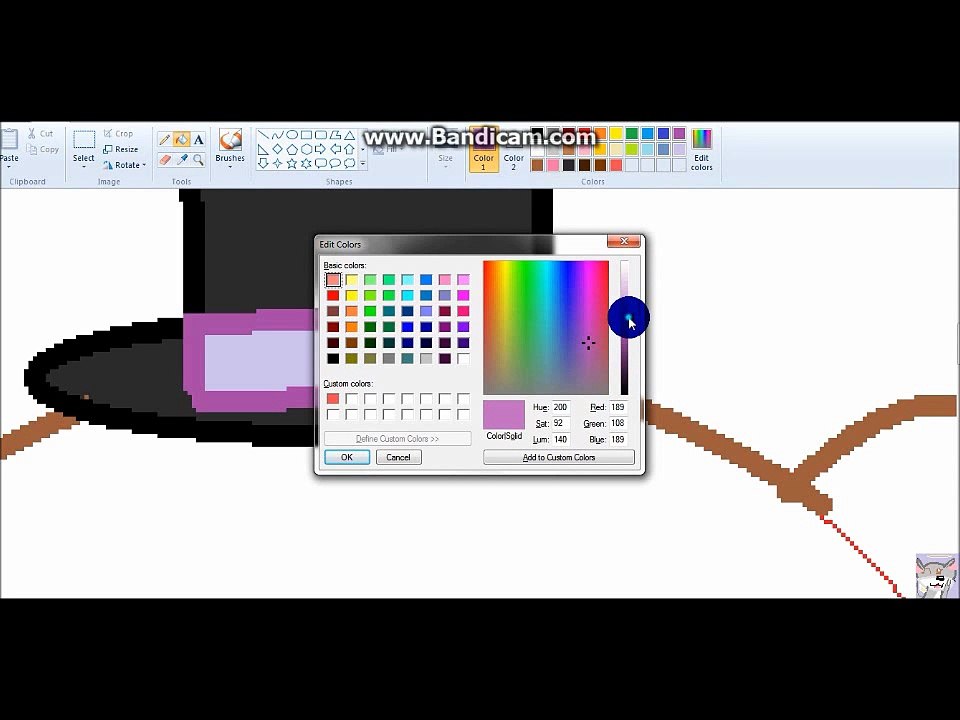Screen dimensions: 960x720
Task: Click inside the Sat value field
Action: pos(561,423)
